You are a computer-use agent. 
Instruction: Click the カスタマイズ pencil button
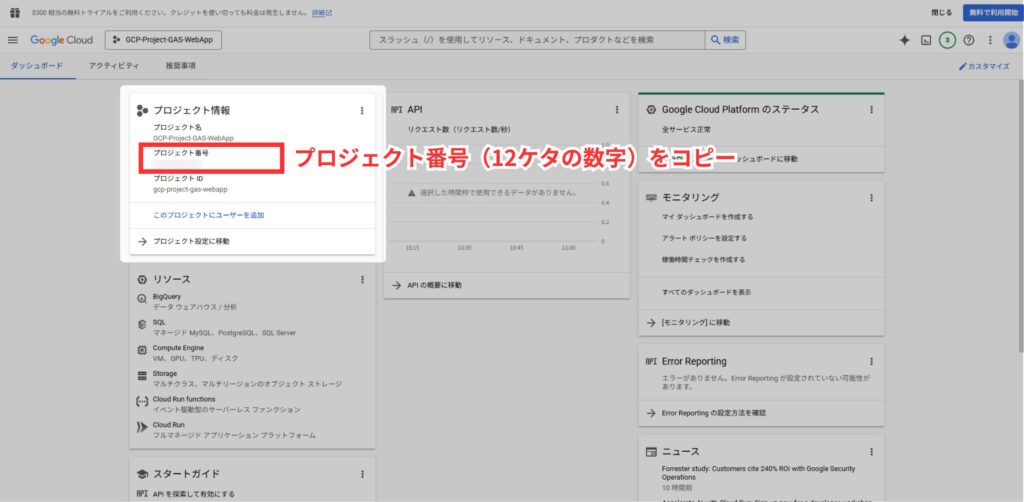pyautogui.click(x=984, y=67)
